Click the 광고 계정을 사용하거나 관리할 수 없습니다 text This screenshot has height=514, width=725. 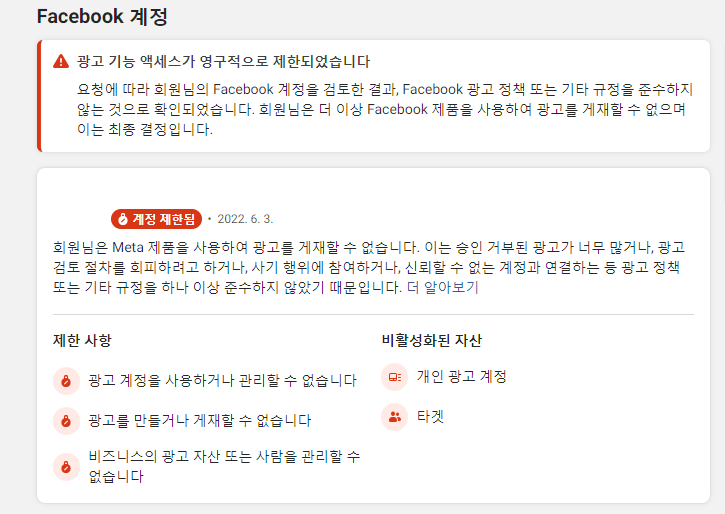(222, 381)
